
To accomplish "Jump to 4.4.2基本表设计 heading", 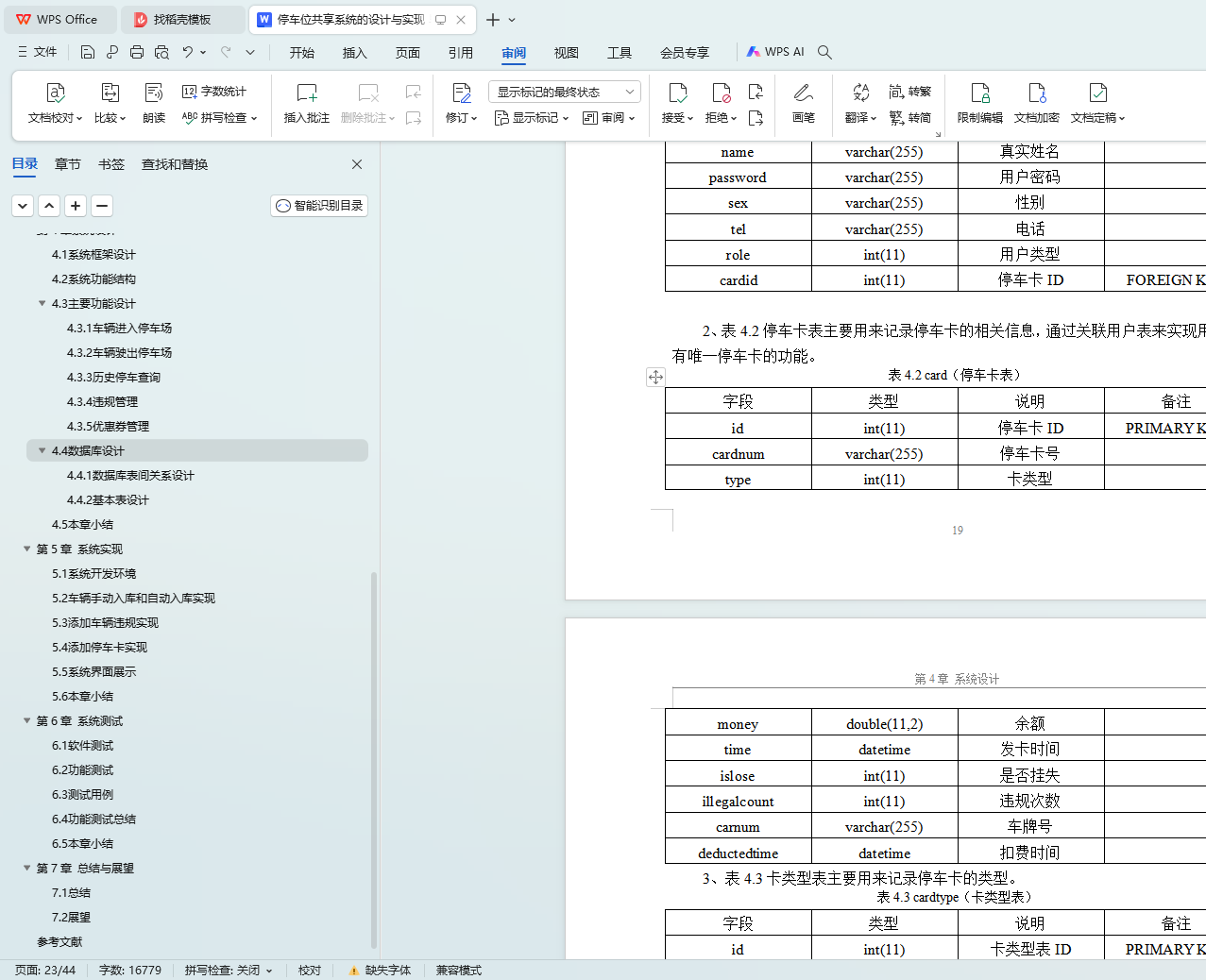I will pos(108,499).
